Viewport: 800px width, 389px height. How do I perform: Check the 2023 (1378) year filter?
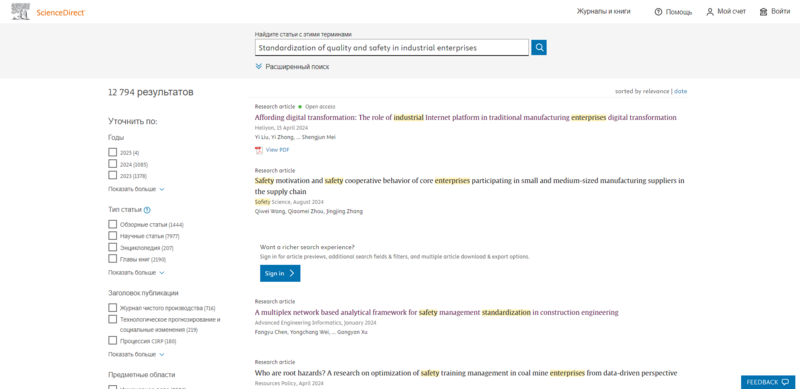coord(113,175)
